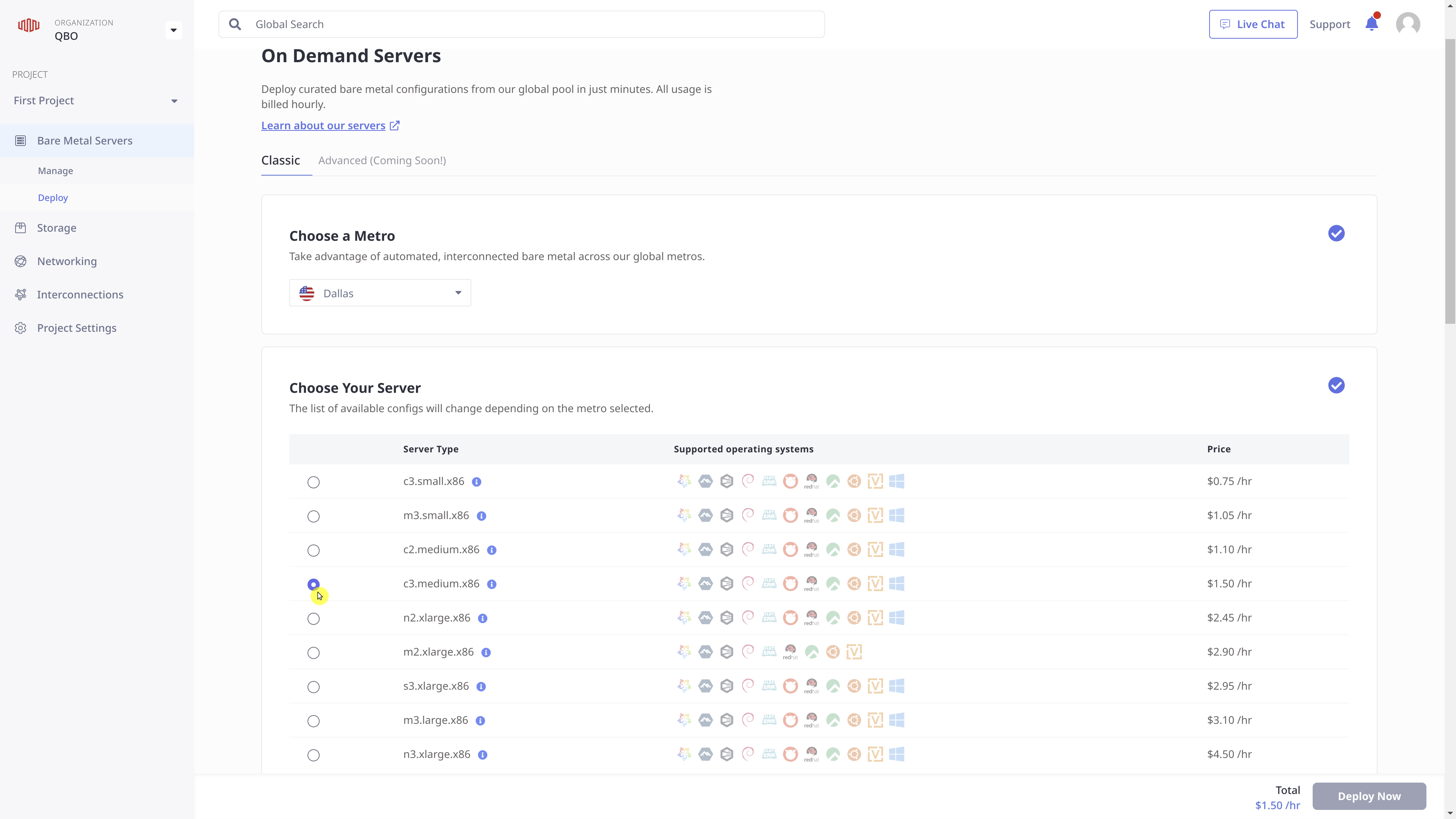1456x819 pixels.
Task: Open the Learn about our servers link
Action: point(323,125)
